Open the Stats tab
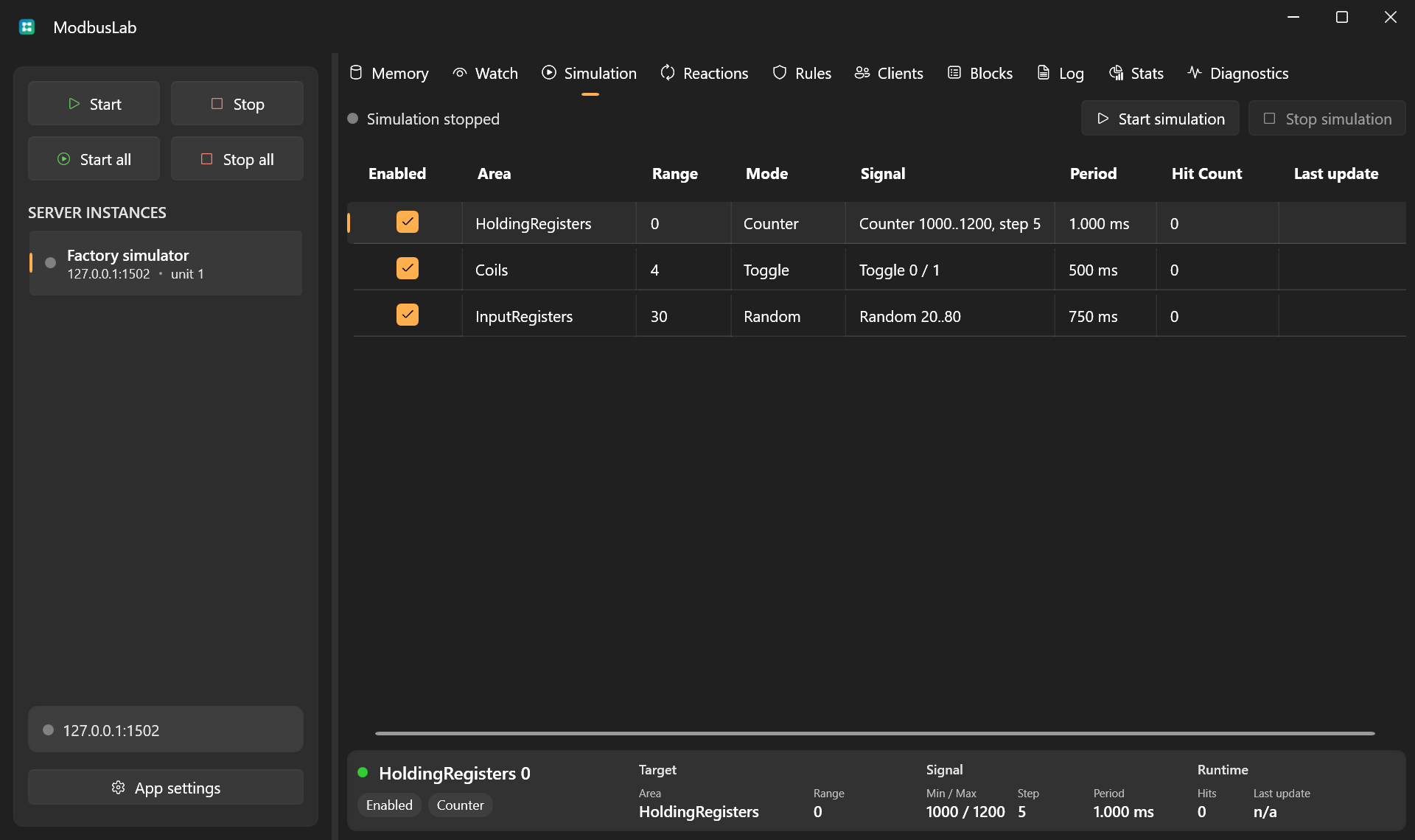Image resolution: width=1415 pixels, height=840 pixels. click(x=1136, y=73)
